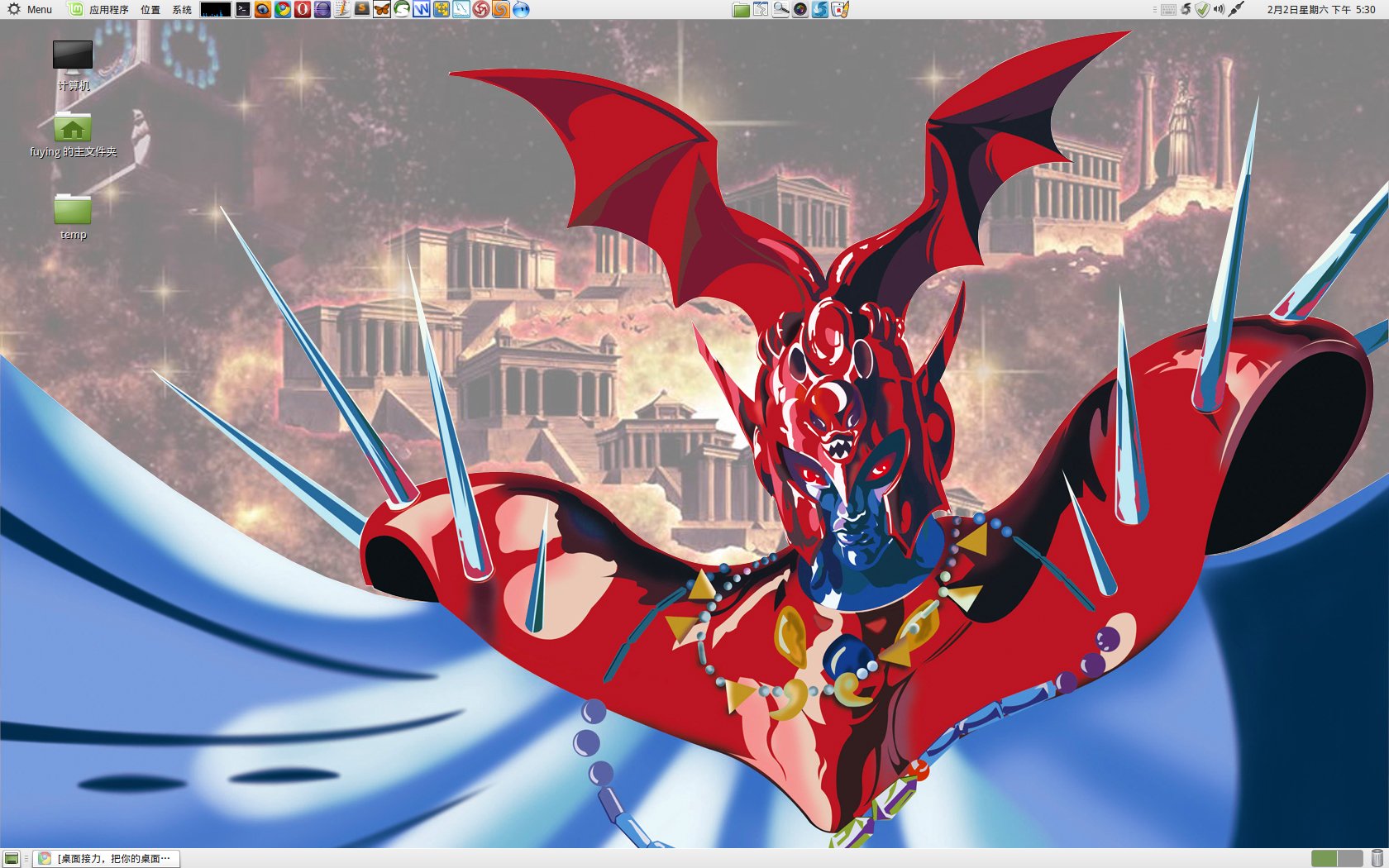Viewport: 1389px width, 868px height.
Task: Launch Sublime Text from the panel
Action: tap(362, 9)
